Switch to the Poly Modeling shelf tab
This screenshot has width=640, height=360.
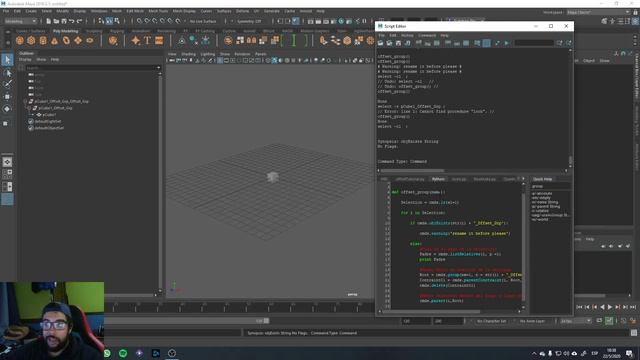click(65, 31)
